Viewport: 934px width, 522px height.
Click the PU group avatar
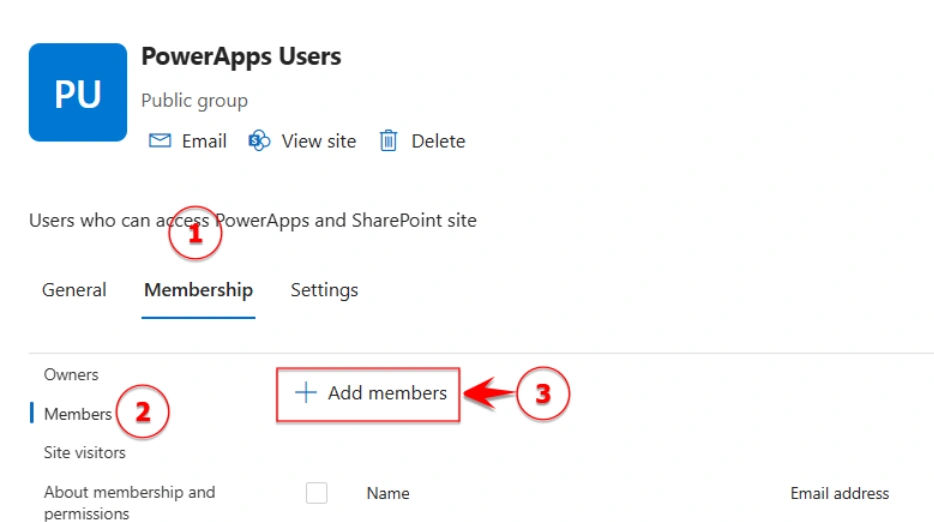(78, 92)
